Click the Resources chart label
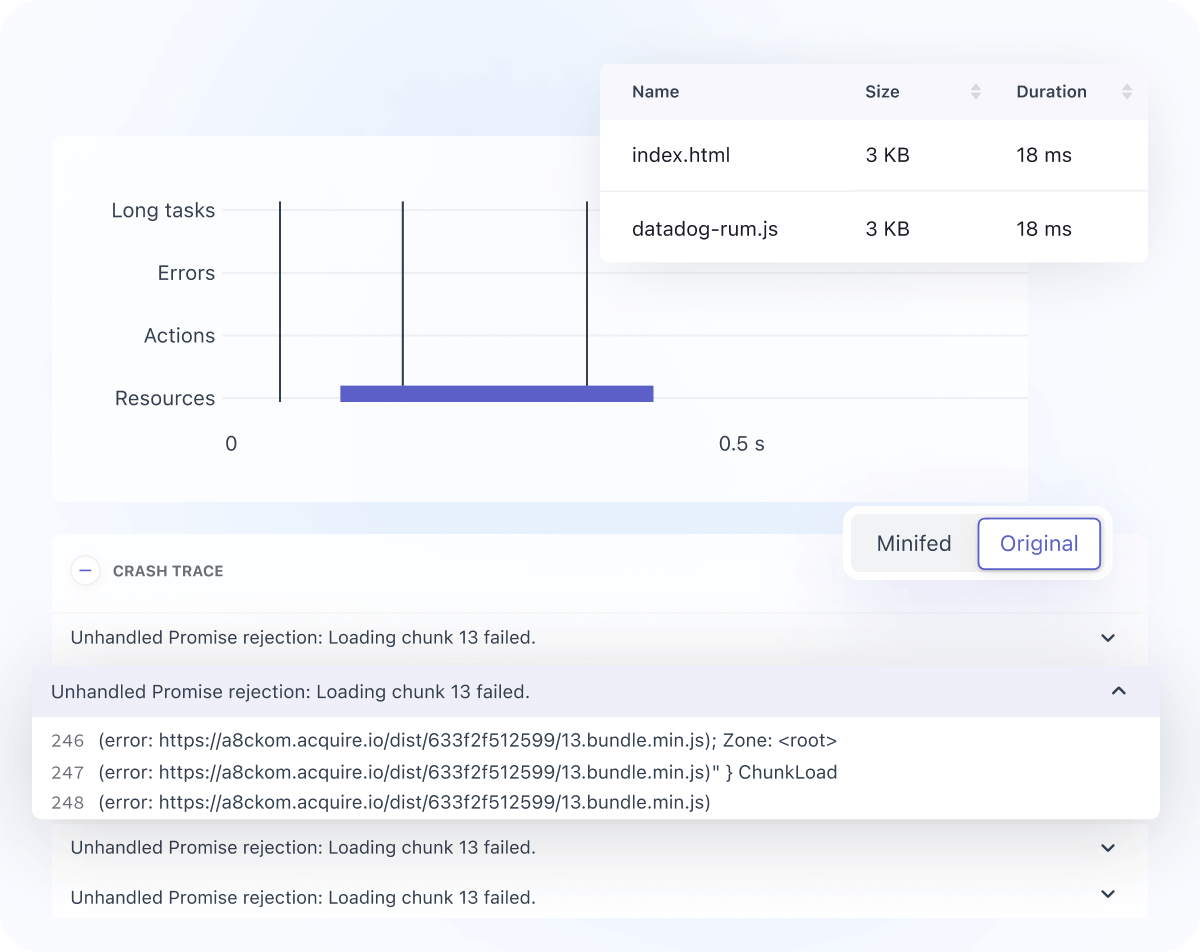This screenshot has width=1200, height=952. tap(165, 398)
